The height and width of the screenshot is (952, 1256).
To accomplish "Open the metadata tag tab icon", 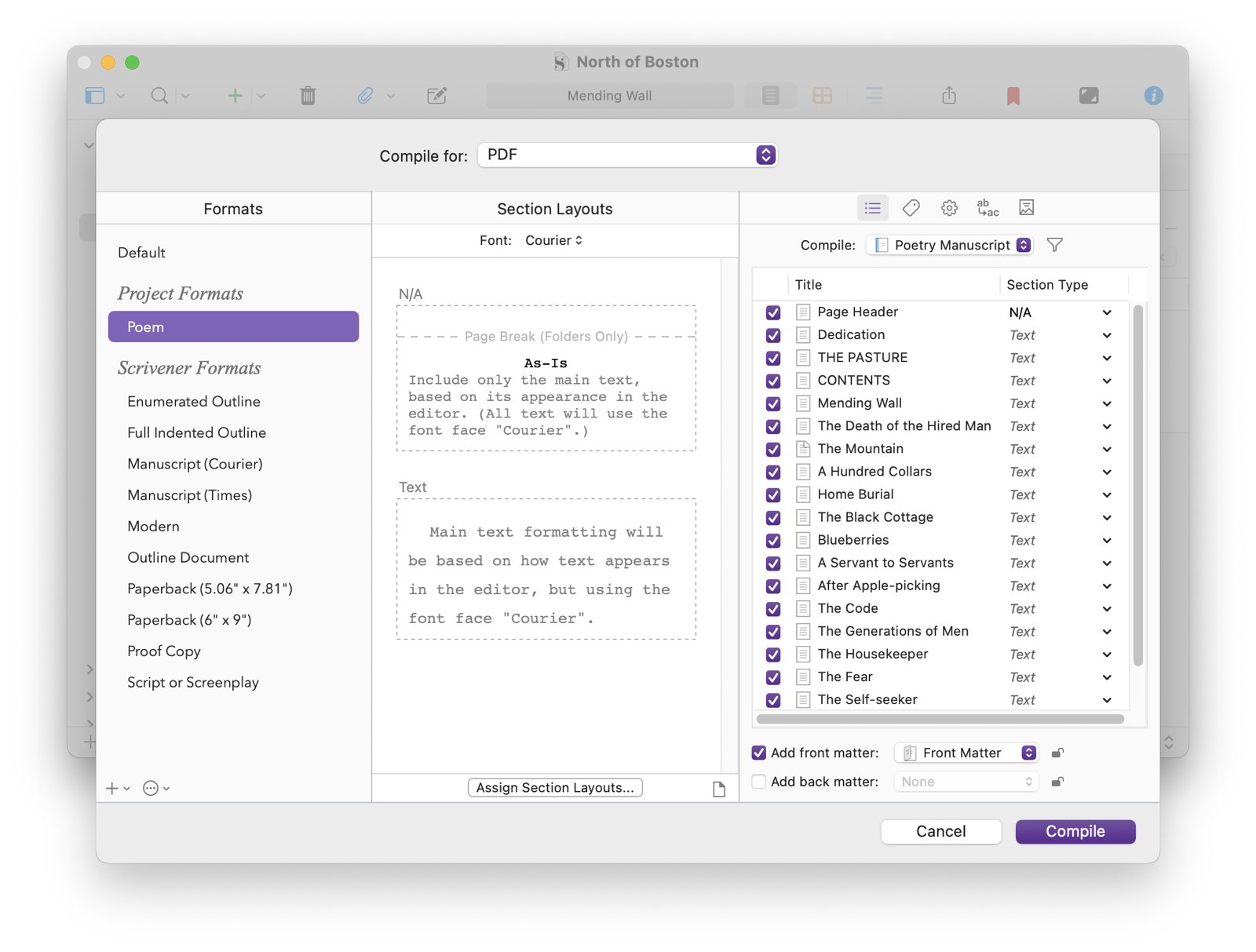I will pyautogui.click(x=911, y=208).
